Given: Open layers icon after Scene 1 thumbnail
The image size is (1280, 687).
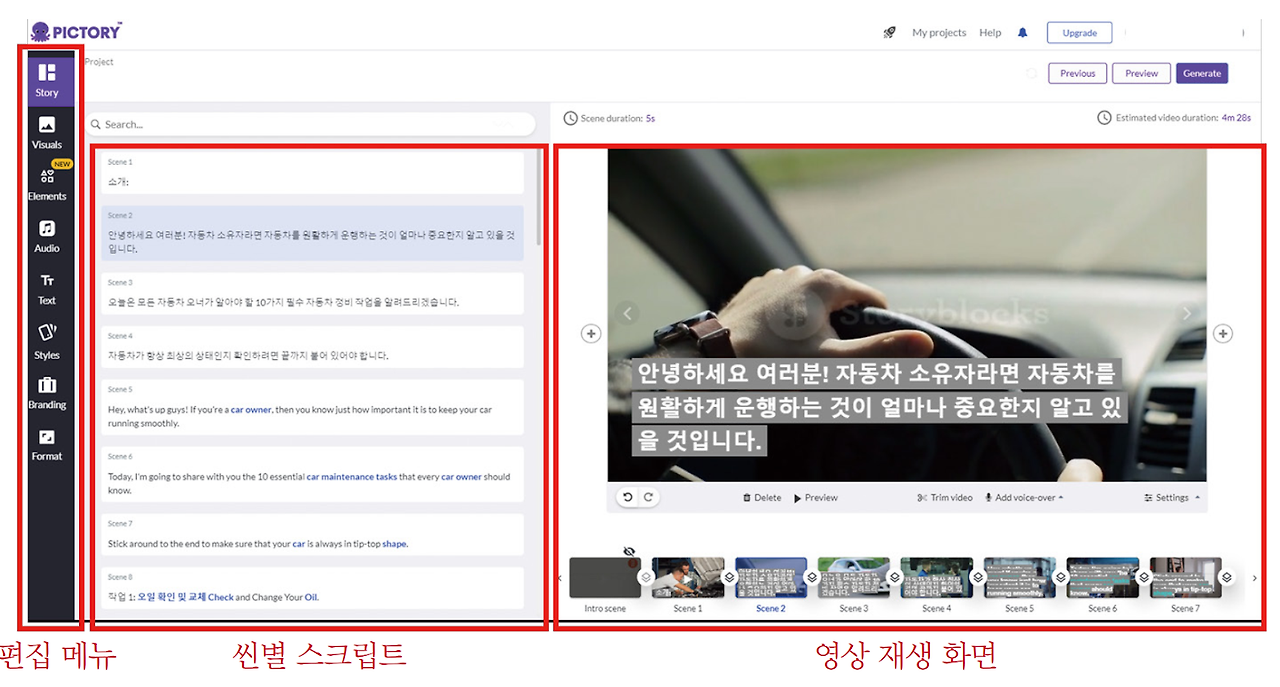Looking at the screenshot, I should tap(729, 577).
